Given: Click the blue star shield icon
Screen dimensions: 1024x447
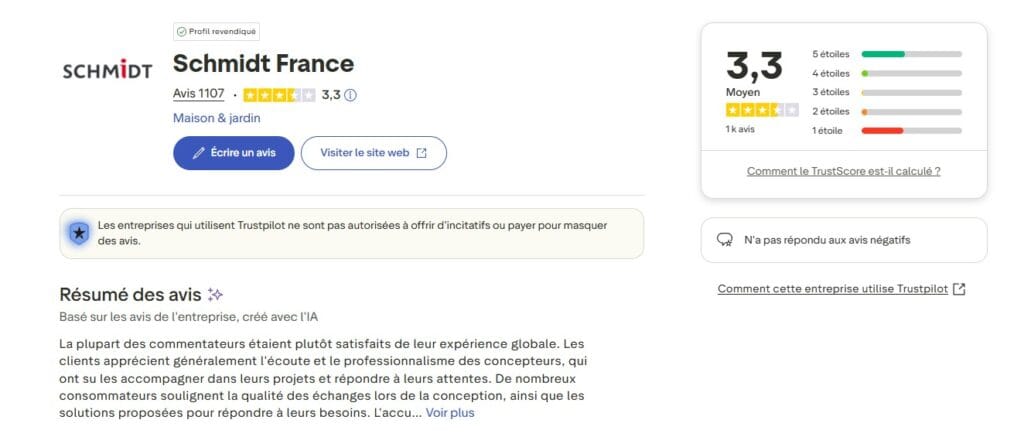Looking at the screenshot, I should click(x=78, y=233).
